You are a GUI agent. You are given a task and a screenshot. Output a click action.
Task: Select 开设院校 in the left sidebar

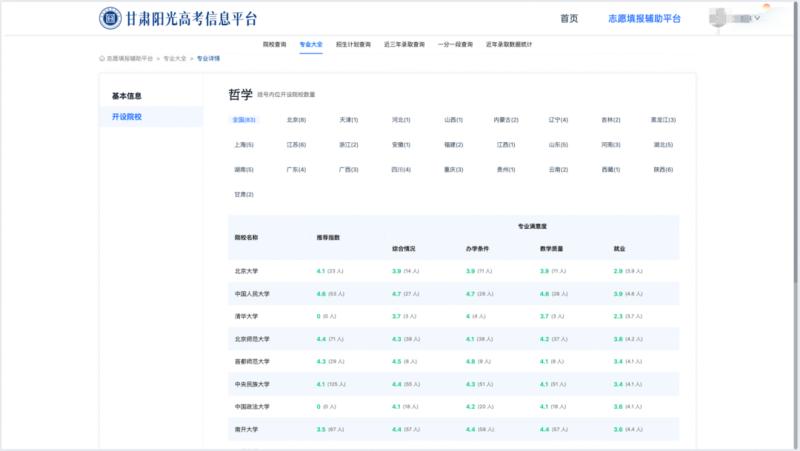click(126, 117)
